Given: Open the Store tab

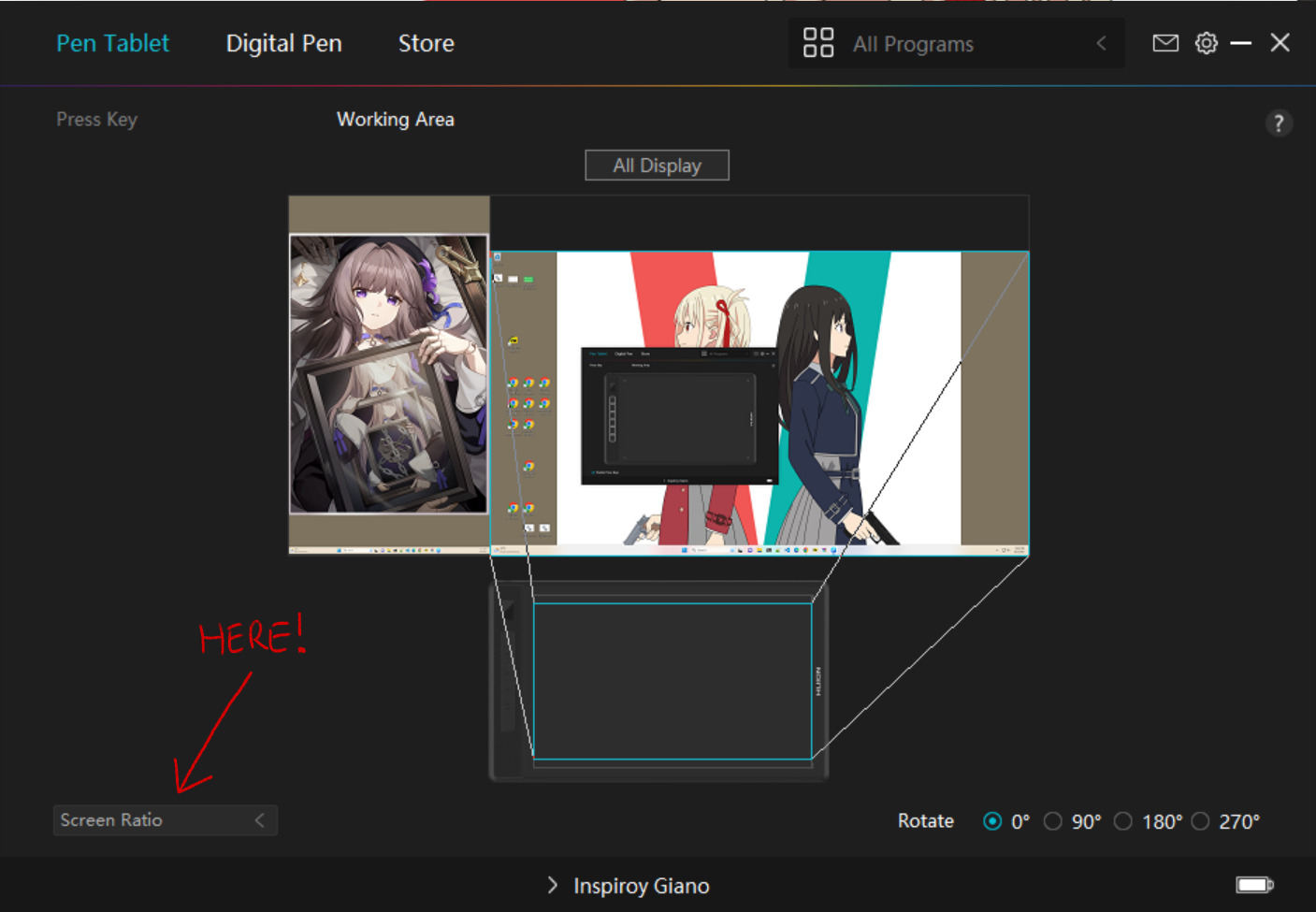Looking at the screenshot, I should (x=426, y=43).
